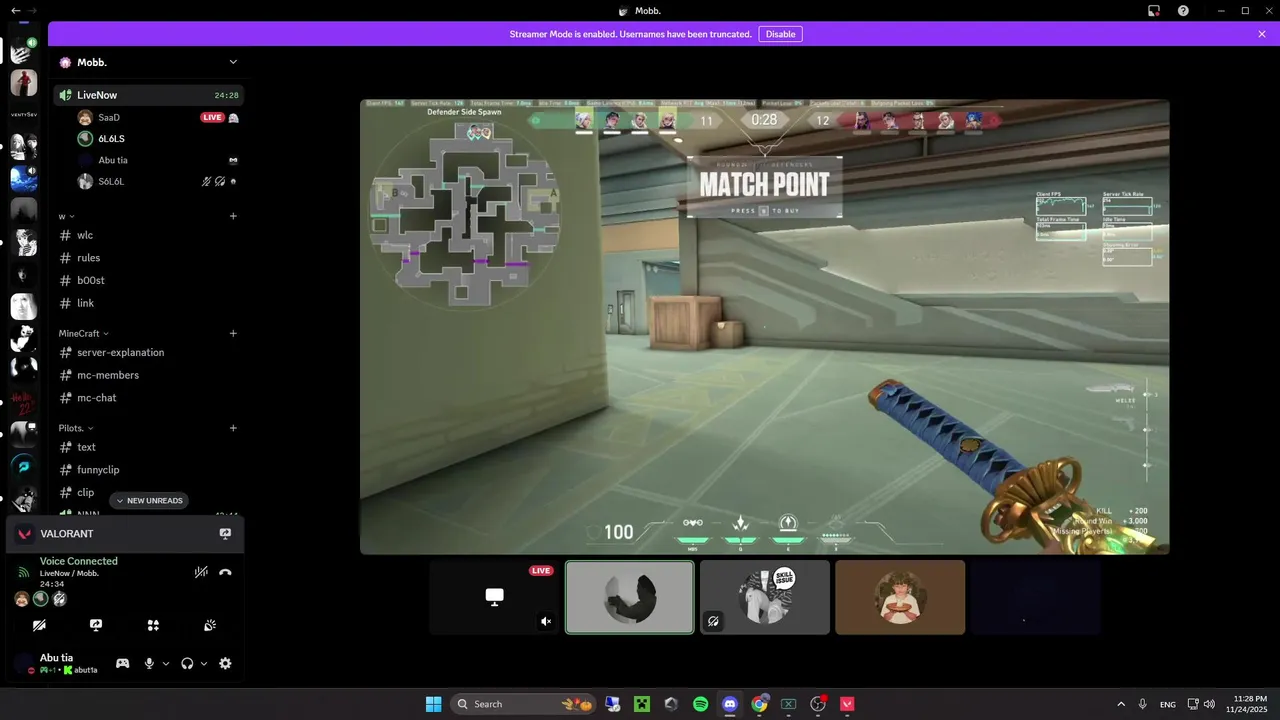Open taskbar clock showing 11:28 PM
This screenshot has height=720, width=1280.
tap(1244, 704)
